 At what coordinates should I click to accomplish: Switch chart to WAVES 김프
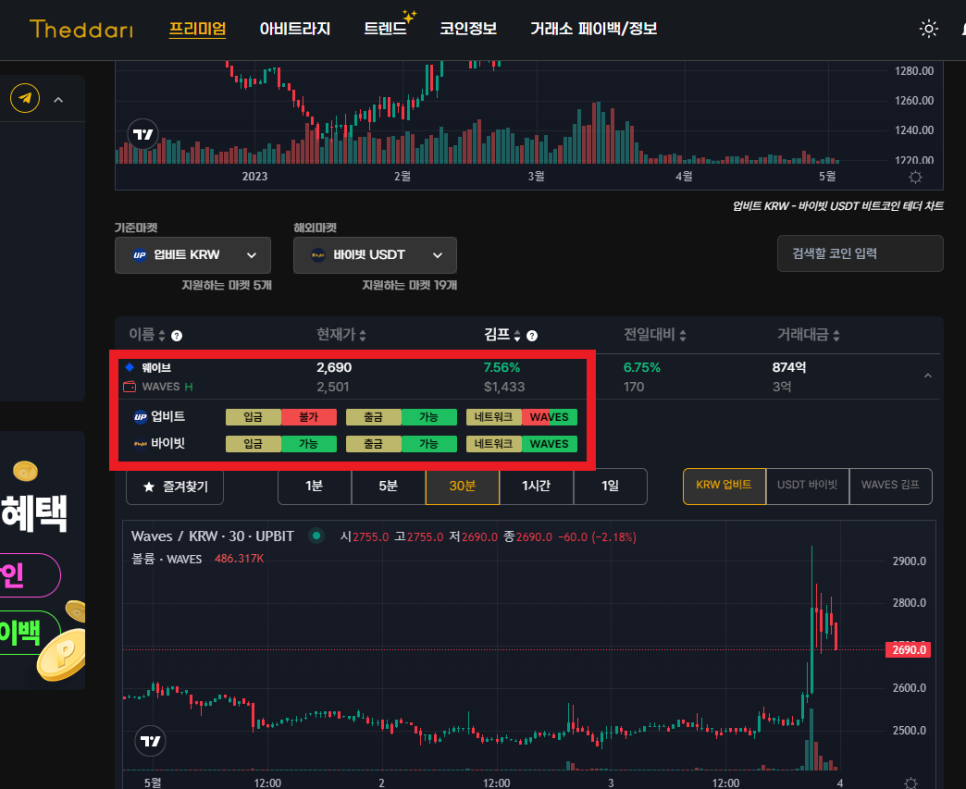890,485
